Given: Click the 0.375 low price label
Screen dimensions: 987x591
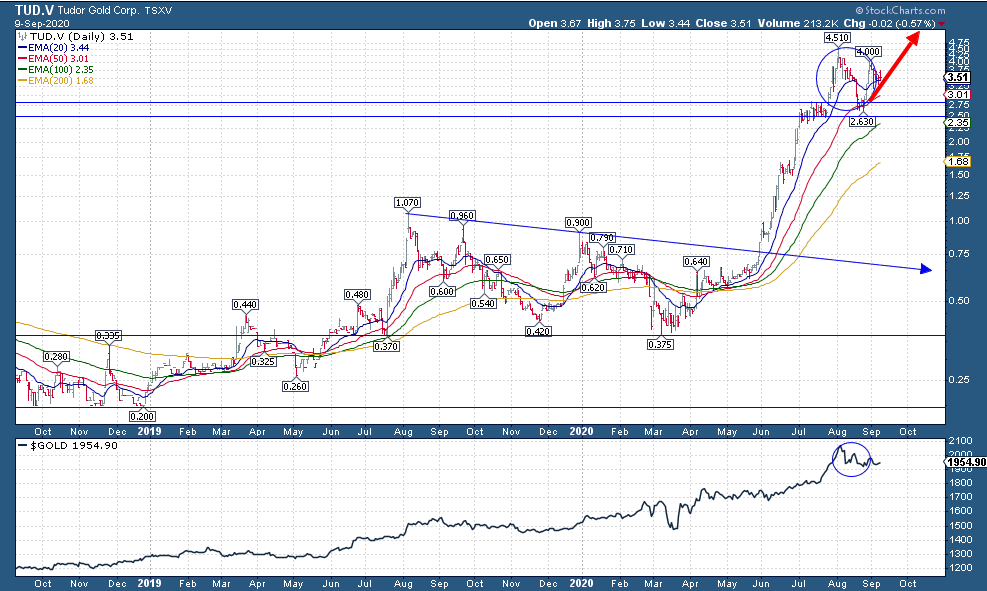Looking at the screenshot, I should click(660, 344).
